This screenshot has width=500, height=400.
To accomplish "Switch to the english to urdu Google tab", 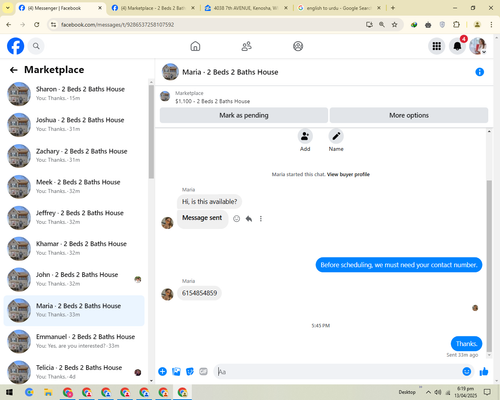I will [339, 8].
